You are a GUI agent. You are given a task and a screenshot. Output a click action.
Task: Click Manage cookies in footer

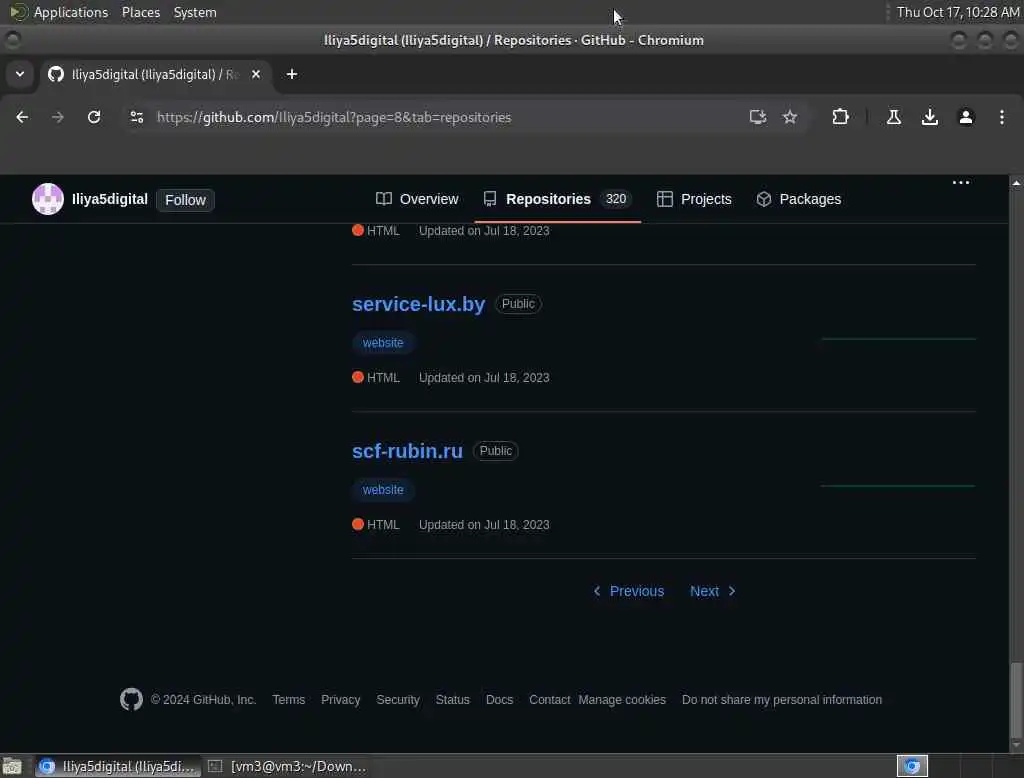[622, 699]
